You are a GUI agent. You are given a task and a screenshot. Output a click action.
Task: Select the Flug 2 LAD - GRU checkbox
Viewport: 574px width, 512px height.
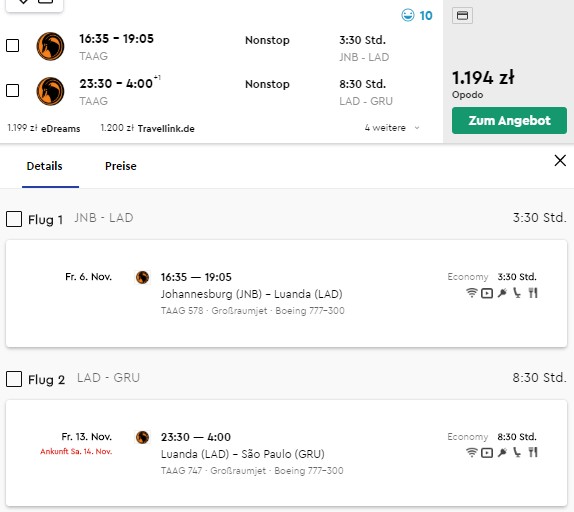click(x=14, y=379)
